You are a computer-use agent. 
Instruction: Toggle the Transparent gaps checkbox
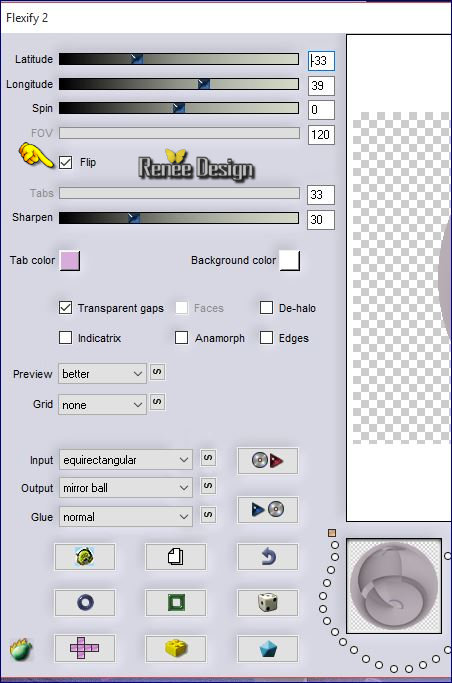point(65,308)
